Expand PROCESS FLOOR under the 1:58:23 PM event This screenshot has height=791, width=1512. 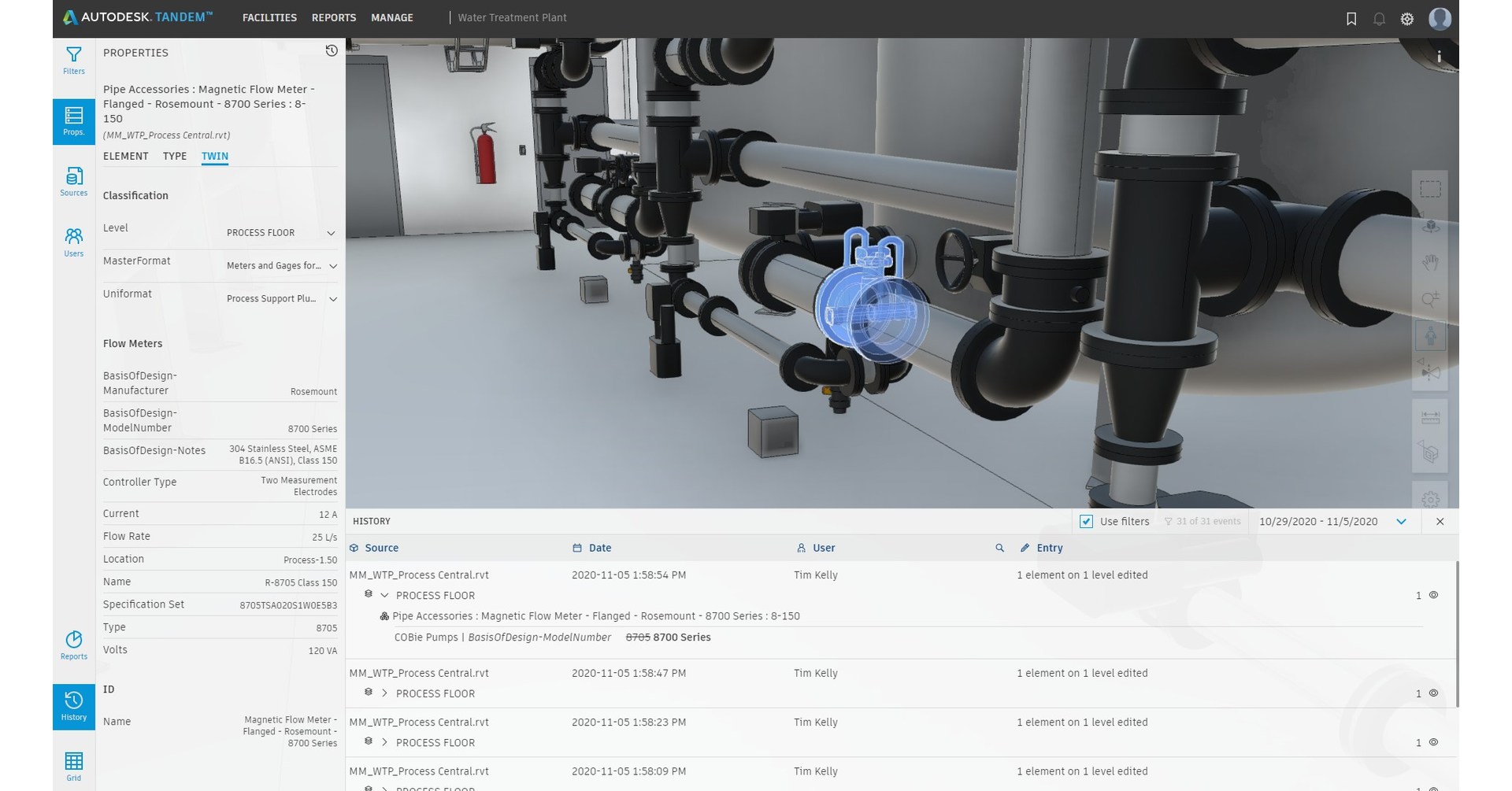pyautogui.click(x=386, y=741)
